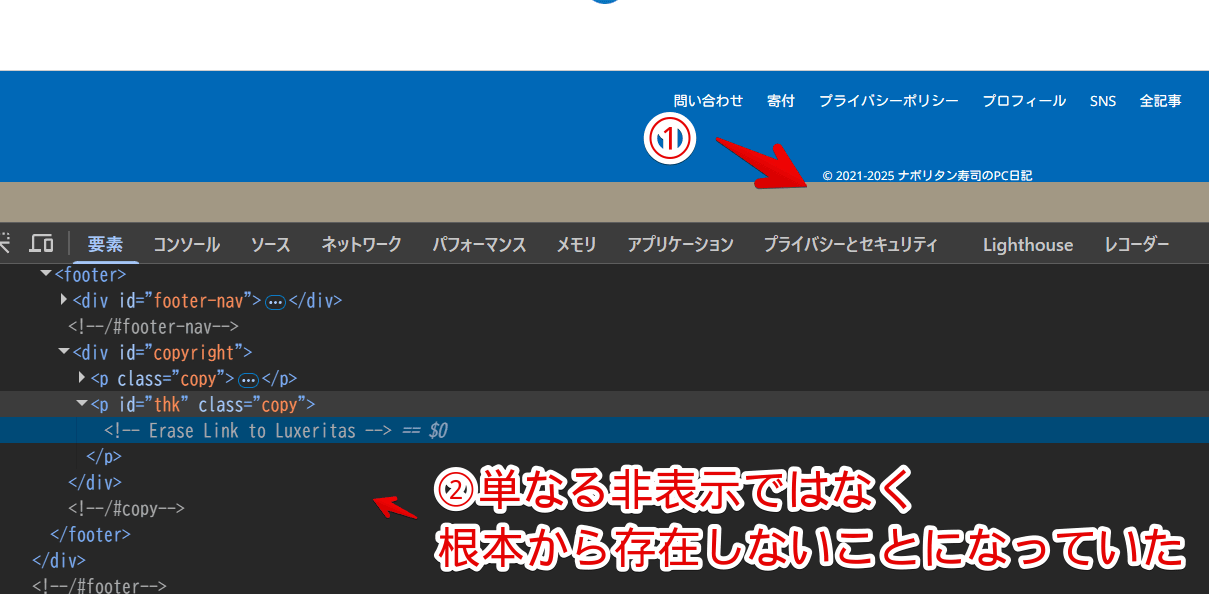Expand the ellipsis in the p class copy
Screen dimensions: 1209x594
point(248,379)
